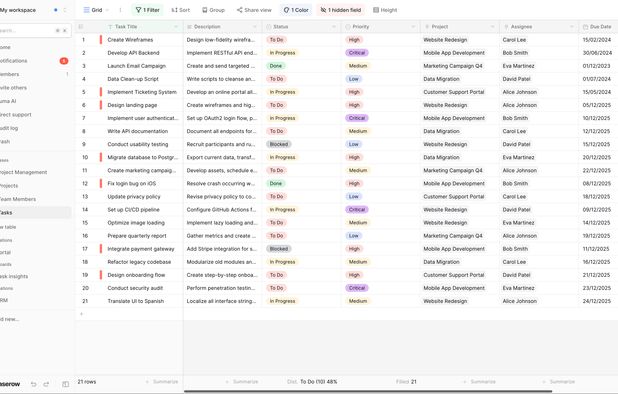Click Status distribution footer 'To Do (10) 48%'
This screenshot has width=618, height=394.
[312, 382]
